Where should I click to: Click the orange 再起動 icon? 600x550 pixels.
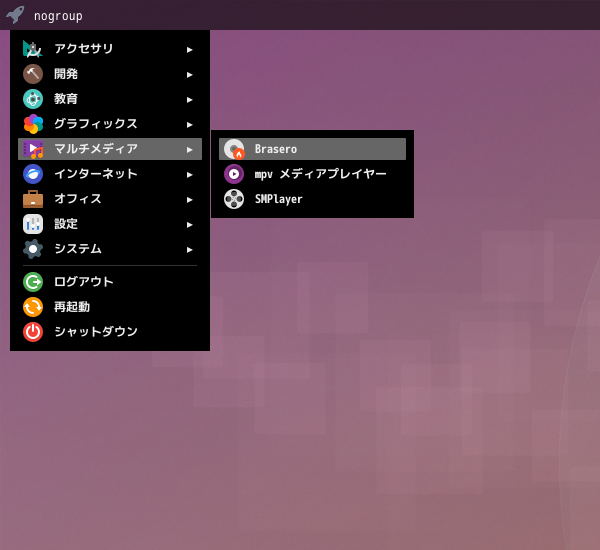coord(33,307)
